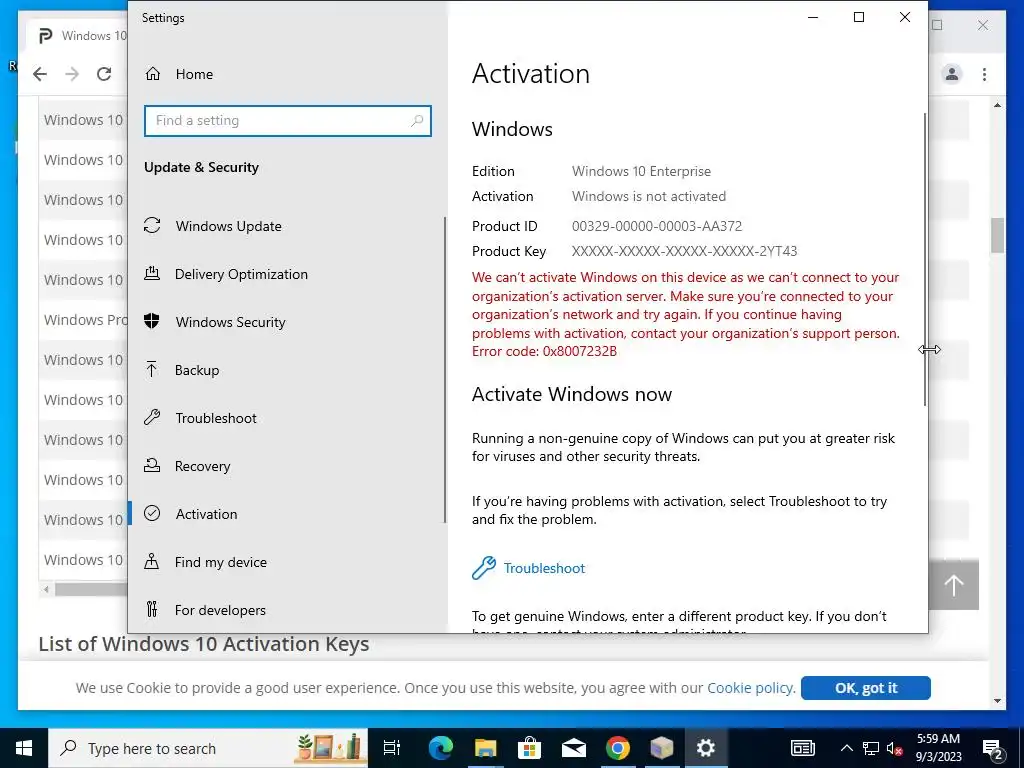Click the Product Key value text
The image size is (1024, 768).
(684, 251)
